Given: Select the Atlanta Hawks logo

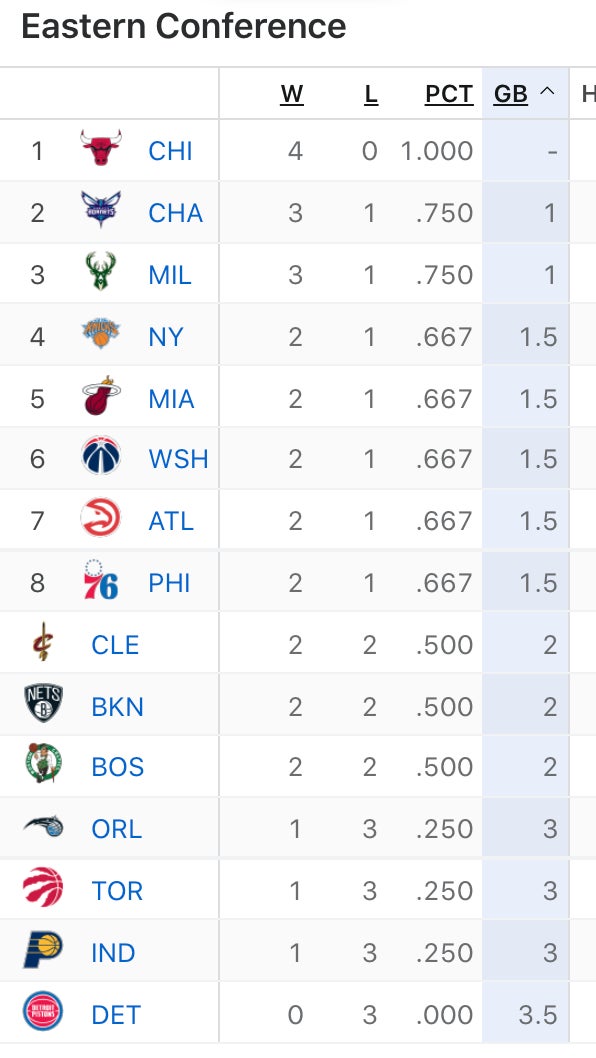Looking at the screenshot, I should click(101, 518).
